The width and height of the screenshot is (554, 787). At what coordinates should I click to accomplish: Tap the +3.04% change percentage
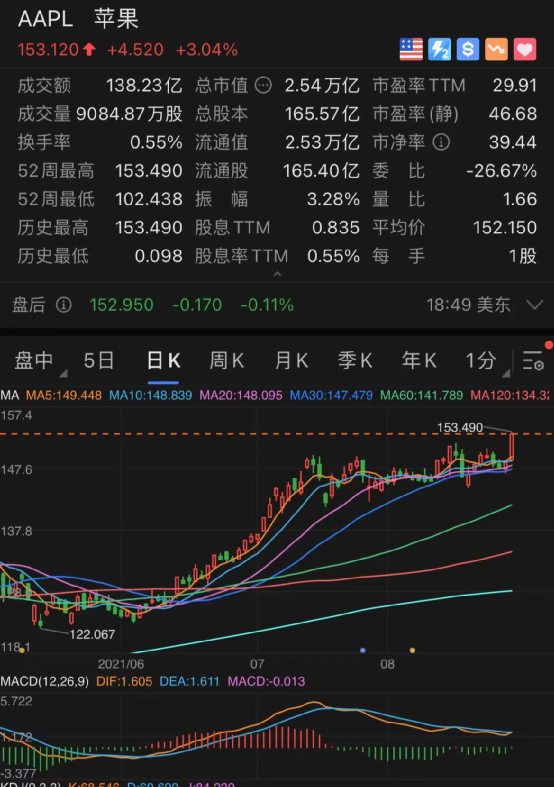[207, 50]
